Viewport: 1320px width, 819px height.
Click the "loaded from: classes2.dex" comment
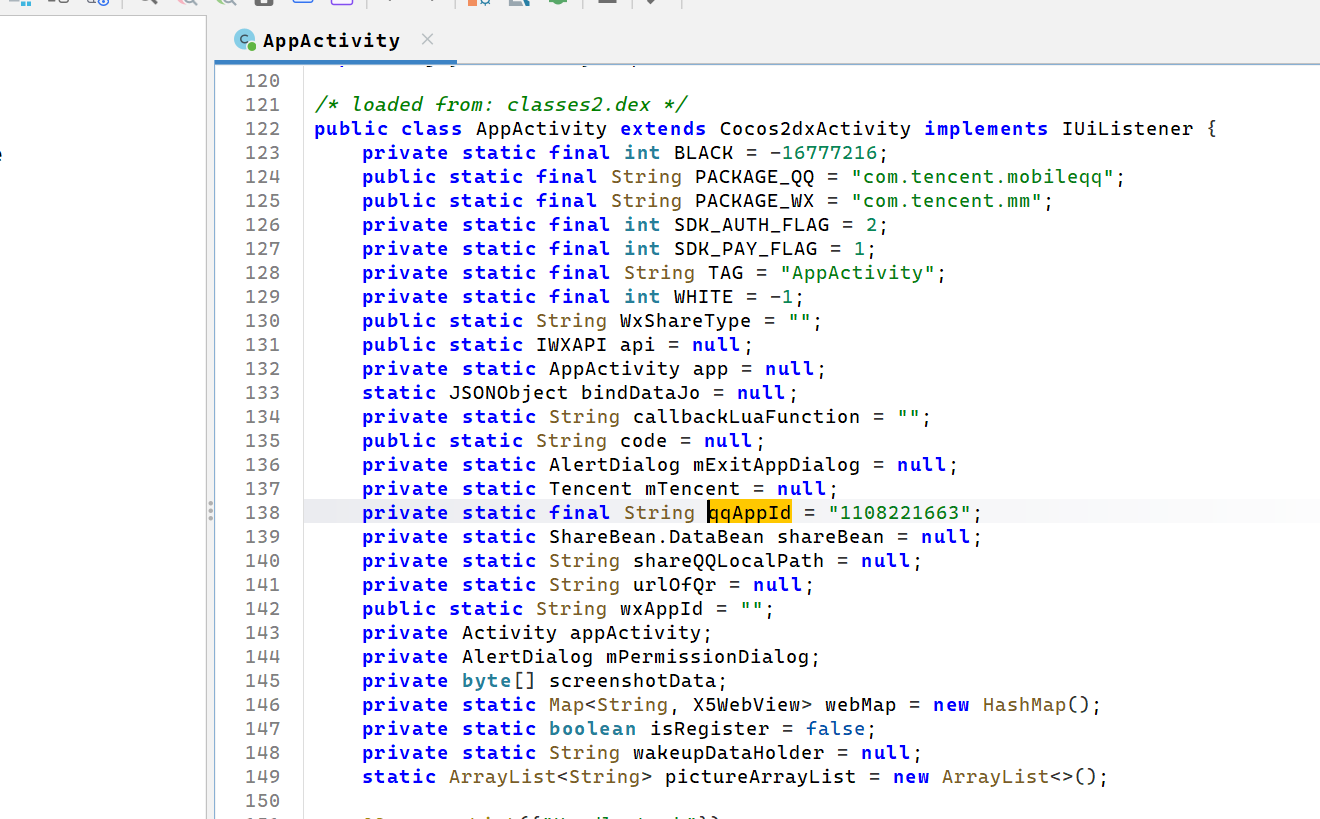pyautogui.click(x=501, y=105)
